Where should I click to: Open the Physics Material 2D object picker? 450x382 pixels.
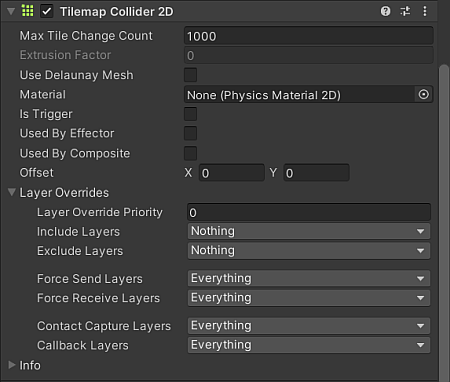point(424,95)
